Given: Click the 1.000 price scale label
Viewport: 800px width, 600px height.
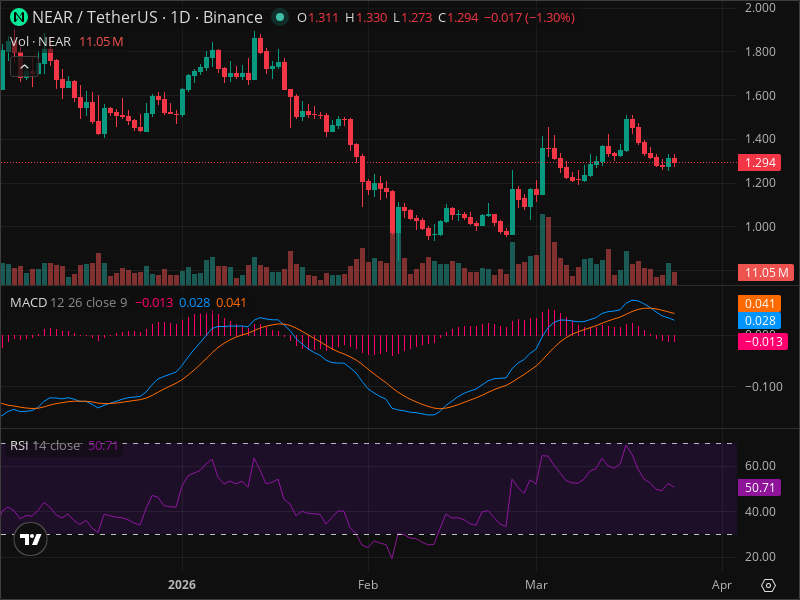Looking at the screenshot, I should coord(760,227).
